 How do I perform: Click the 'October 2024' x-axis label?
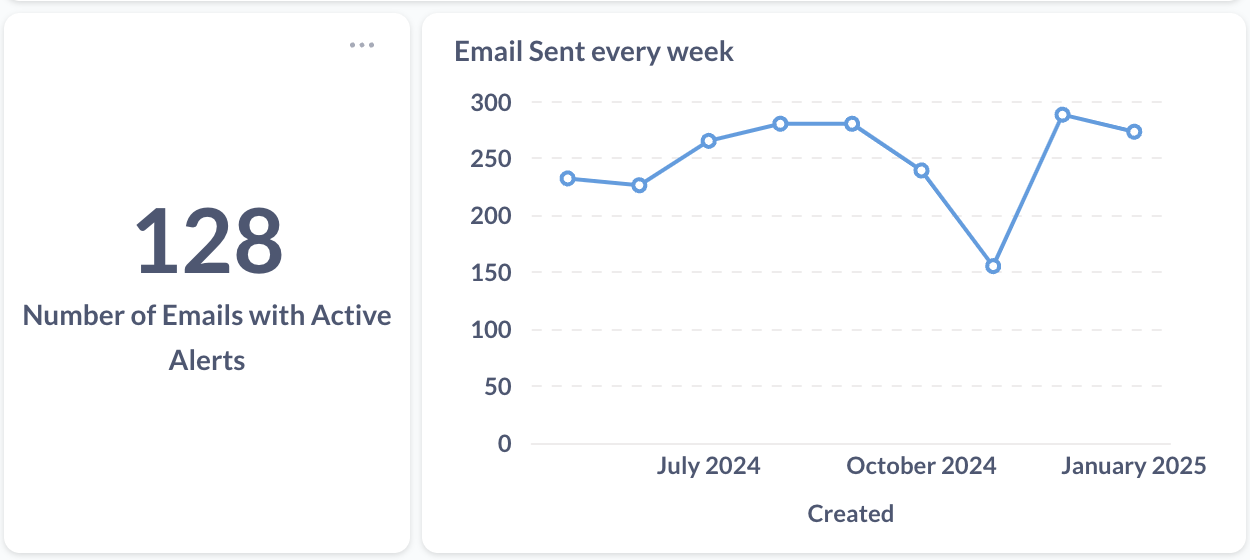(921, 466)
